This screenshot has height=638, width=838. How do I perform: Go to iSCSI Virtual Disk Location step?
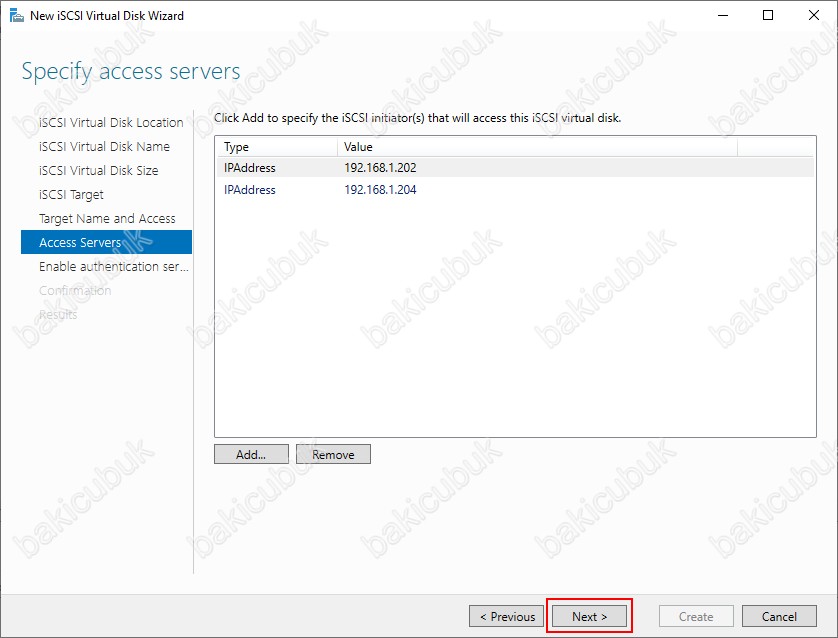(x=111, y=122)
